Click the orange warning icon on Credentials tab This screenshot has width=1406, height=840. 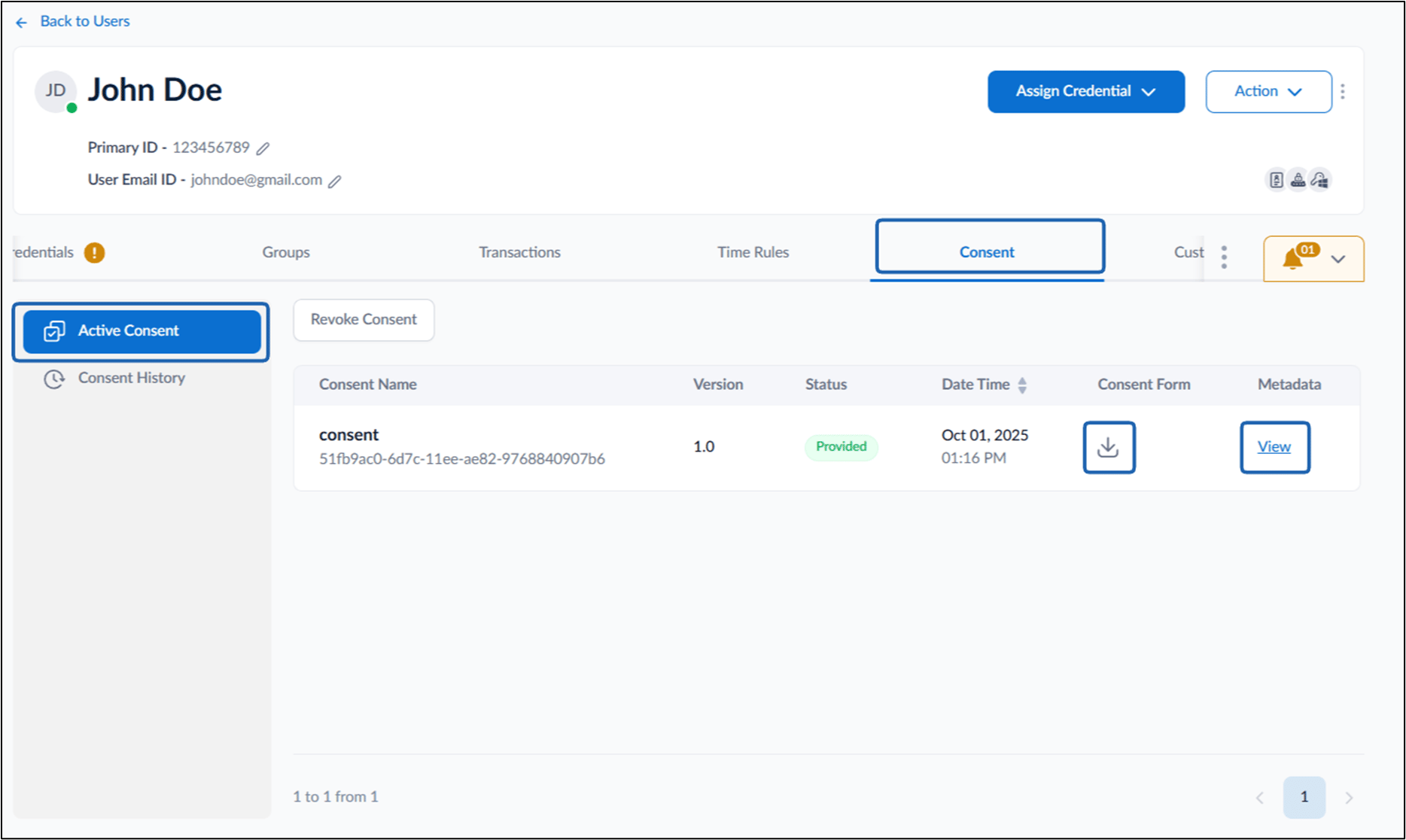pos(94,252)
